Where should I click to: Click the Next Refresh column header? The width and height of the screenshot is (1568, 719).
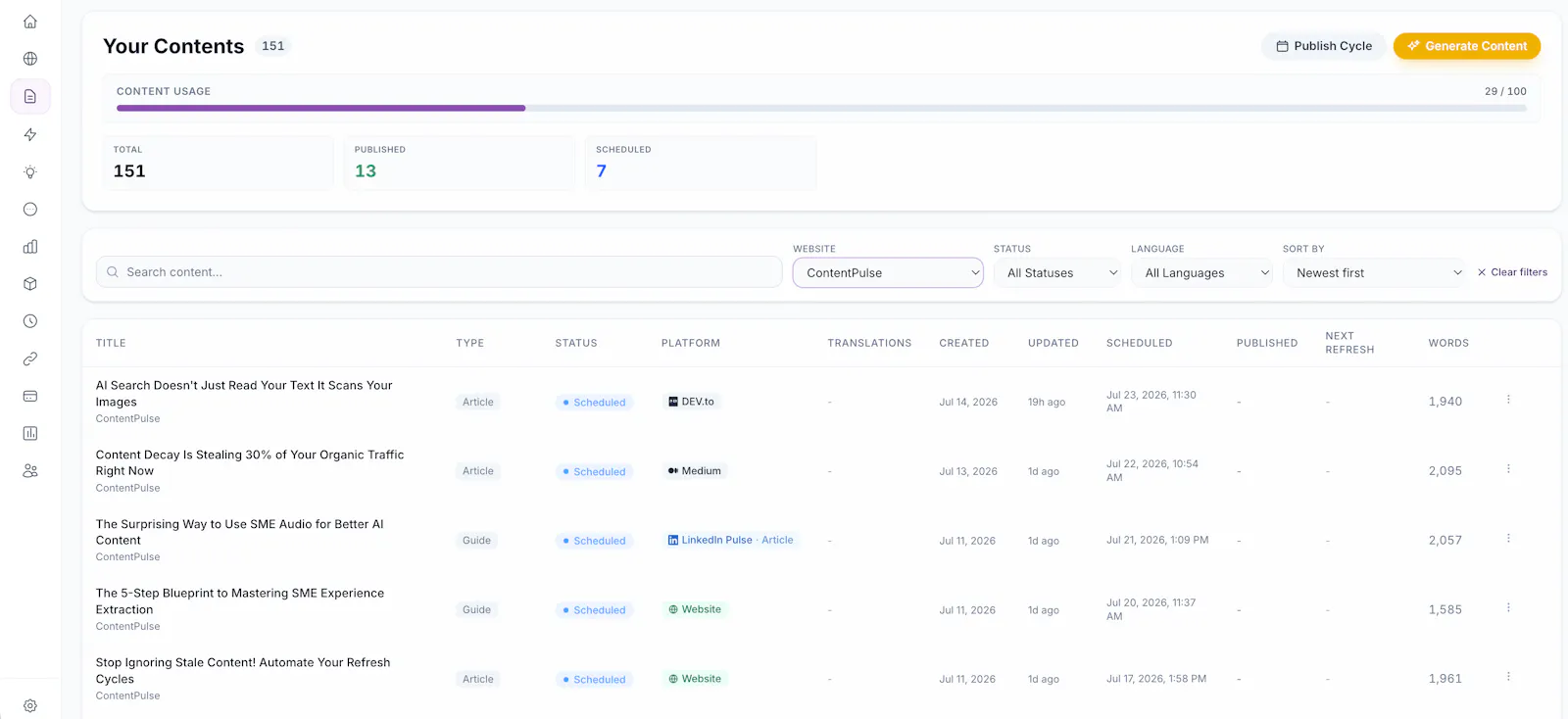[x=1349, y=343]
